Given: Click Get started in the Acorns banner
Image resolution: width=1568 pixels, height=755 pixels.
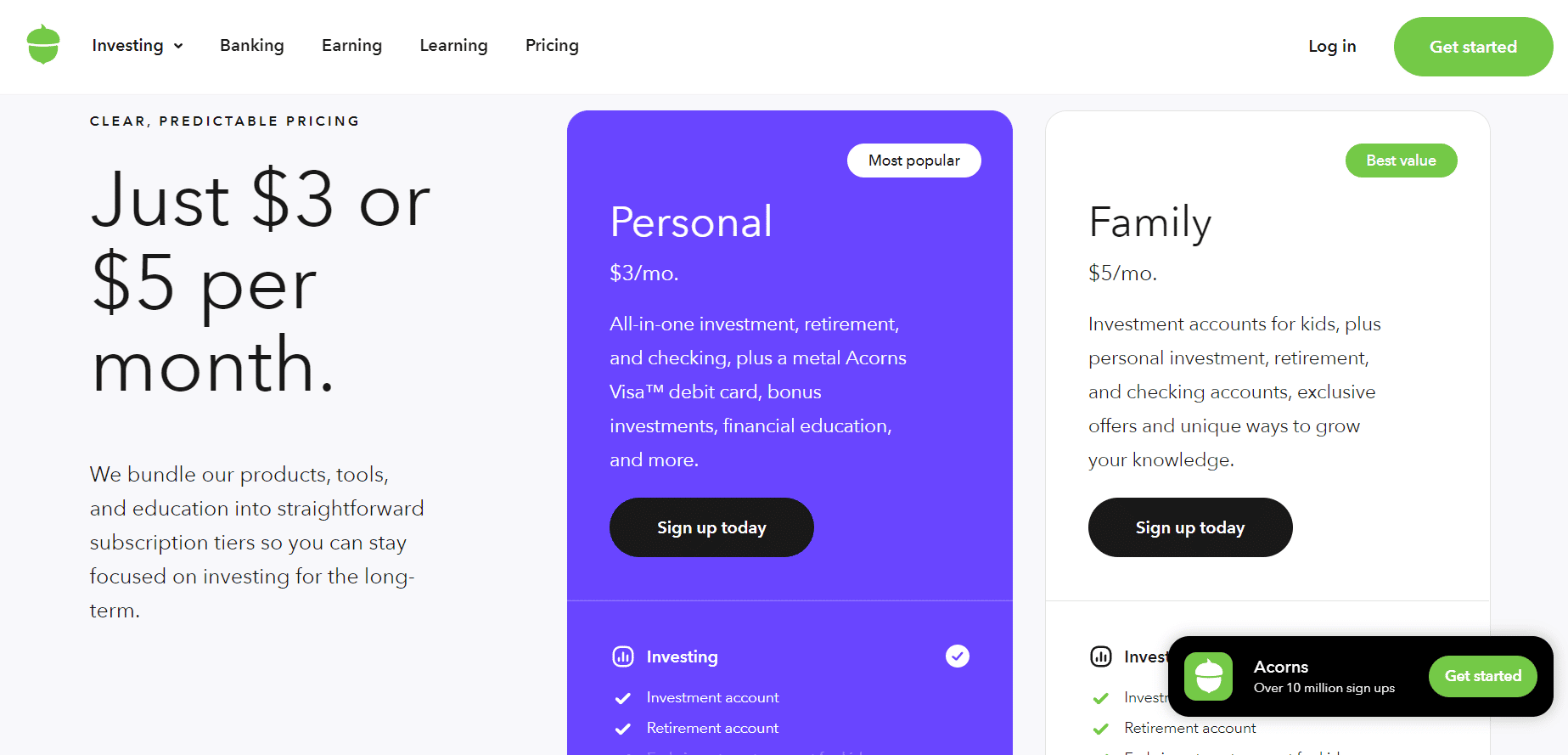Looking at the screenshot, I should coord(1483,676).
